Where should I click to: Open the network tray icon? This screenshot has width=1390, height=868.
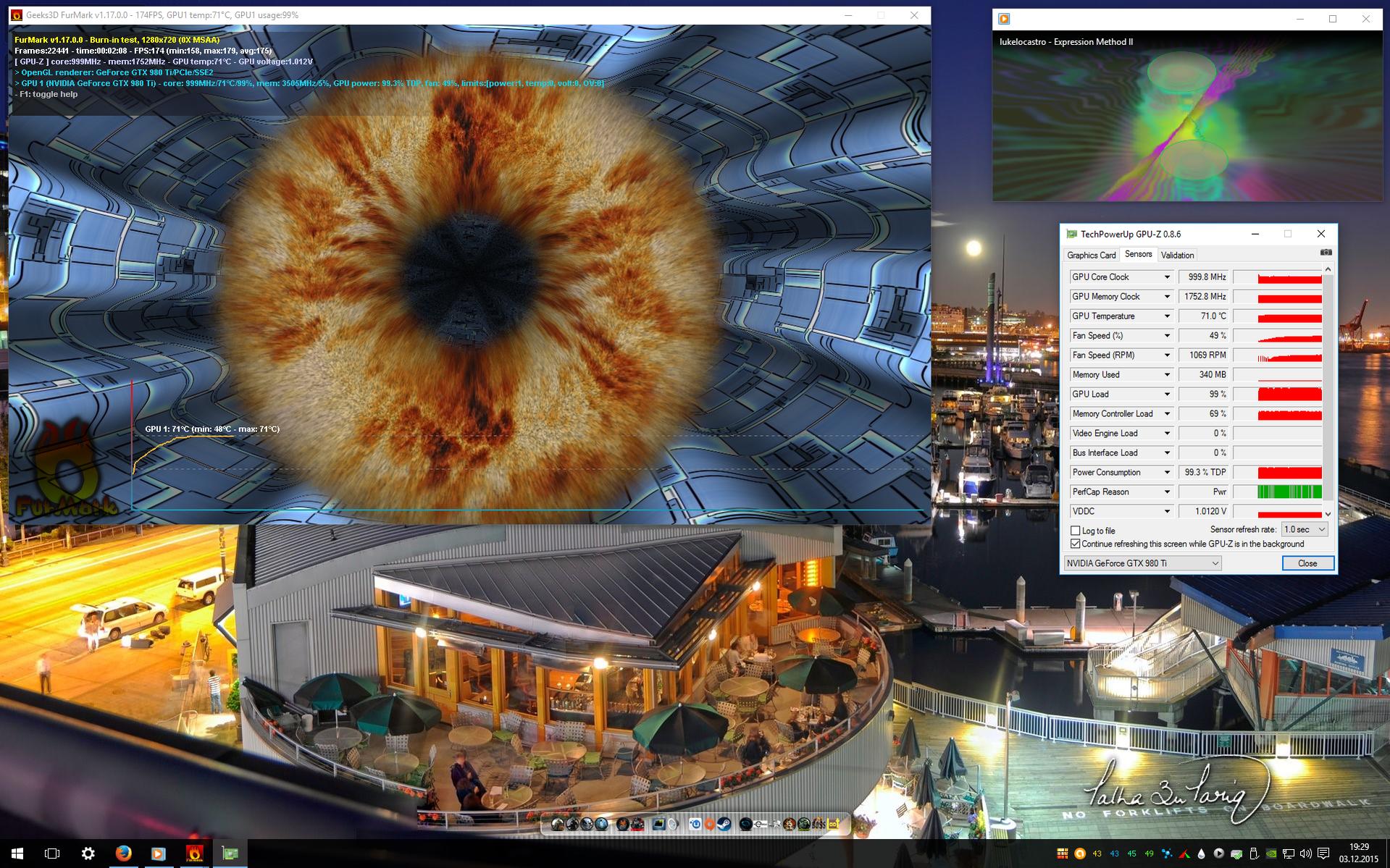click(x=1289, y=854)
